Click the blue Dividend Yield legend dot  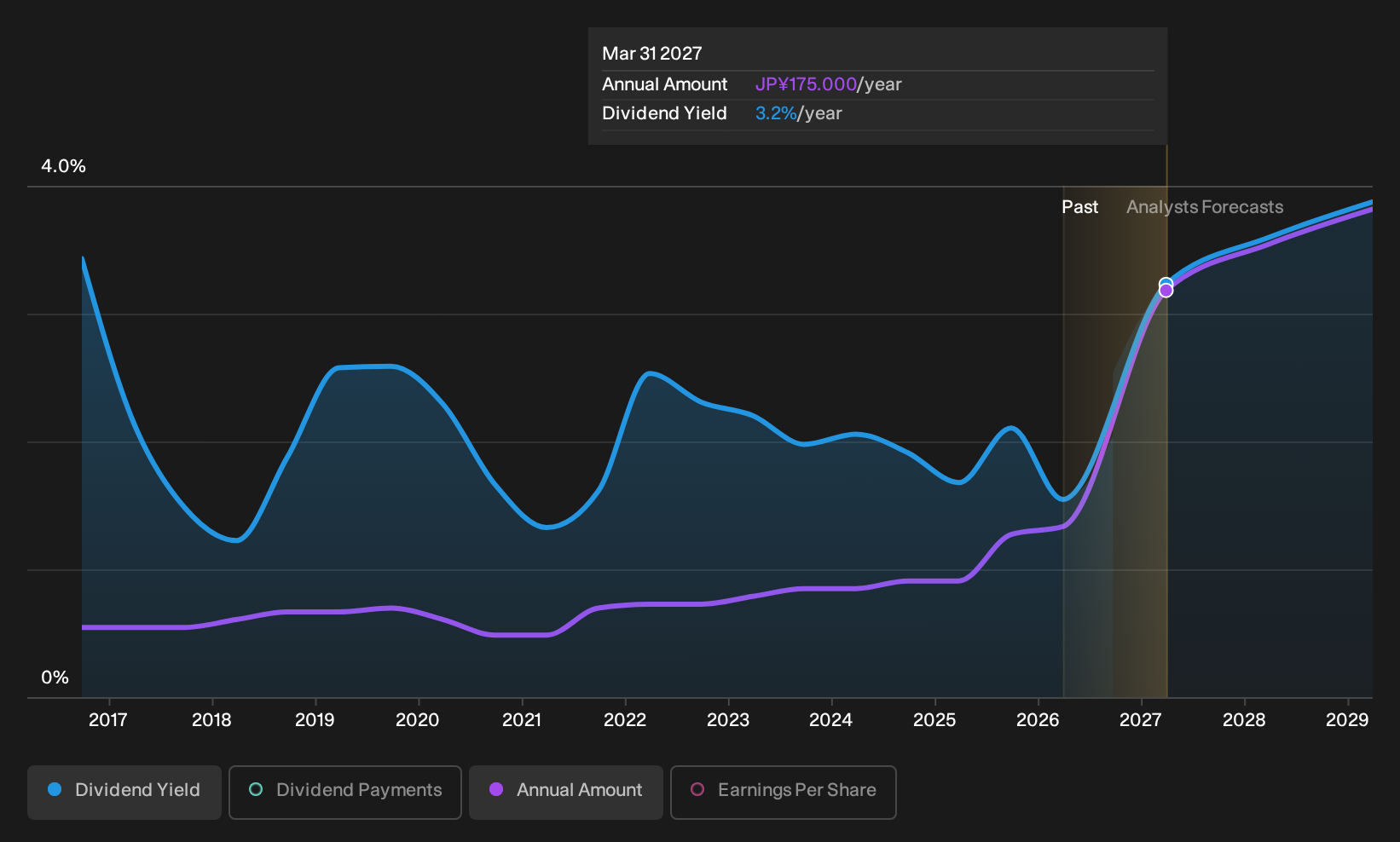point(55,789)
